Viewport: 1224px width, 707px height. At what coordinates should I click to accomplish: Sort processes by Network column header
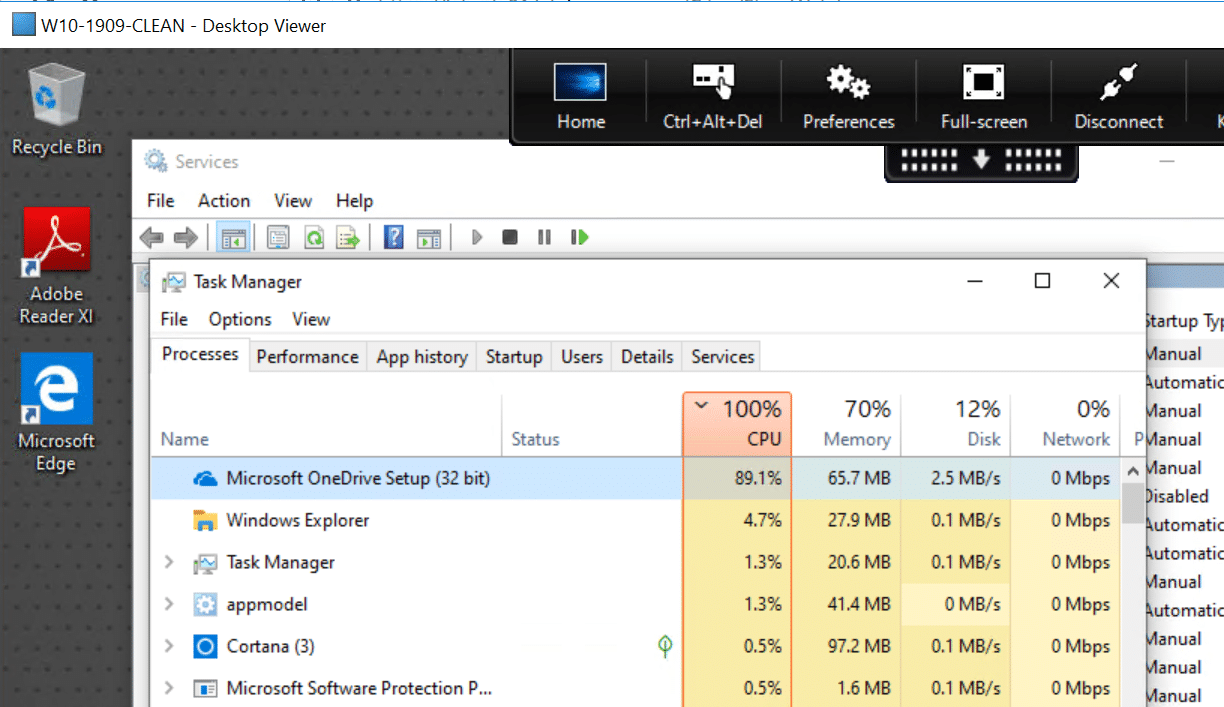point(1065,424)
